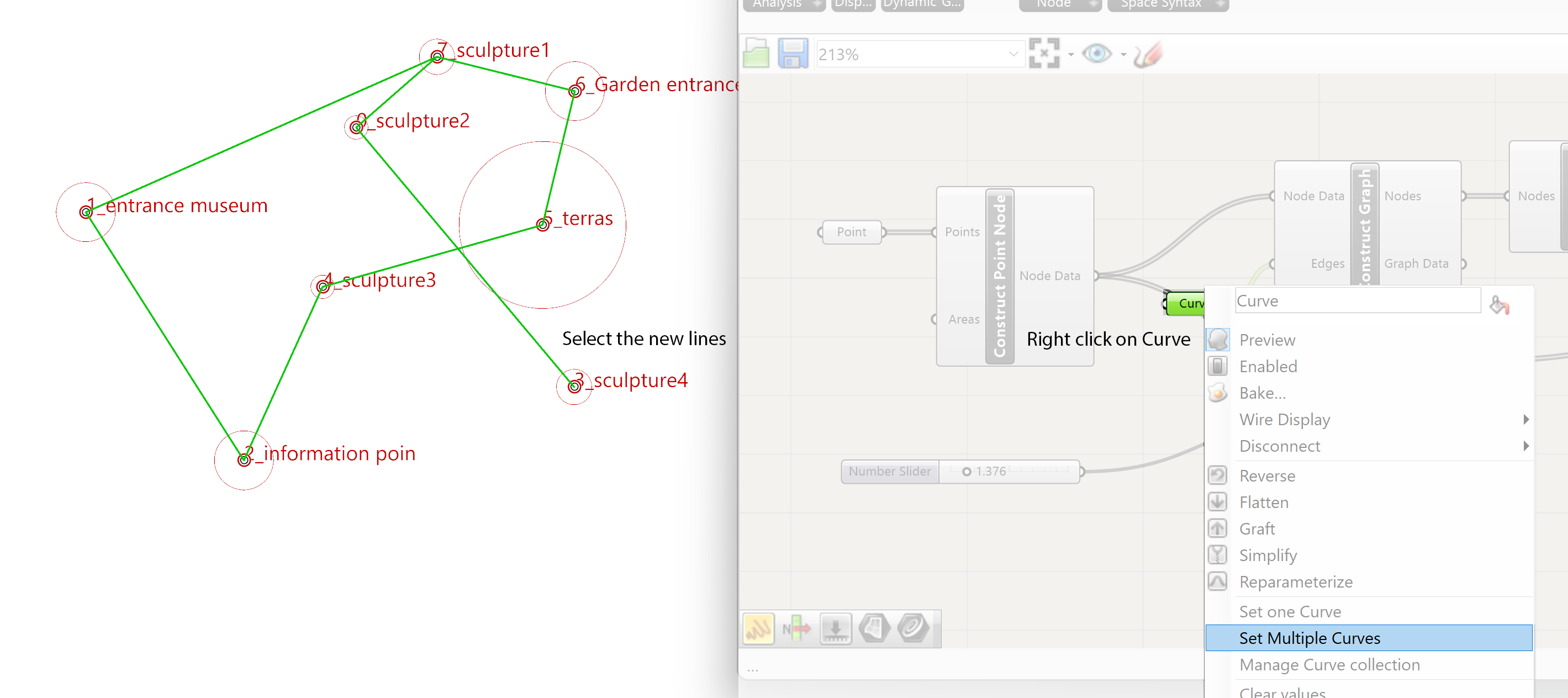
Task: Click the zoom extents frame icon
Action: pos(1044,54)
